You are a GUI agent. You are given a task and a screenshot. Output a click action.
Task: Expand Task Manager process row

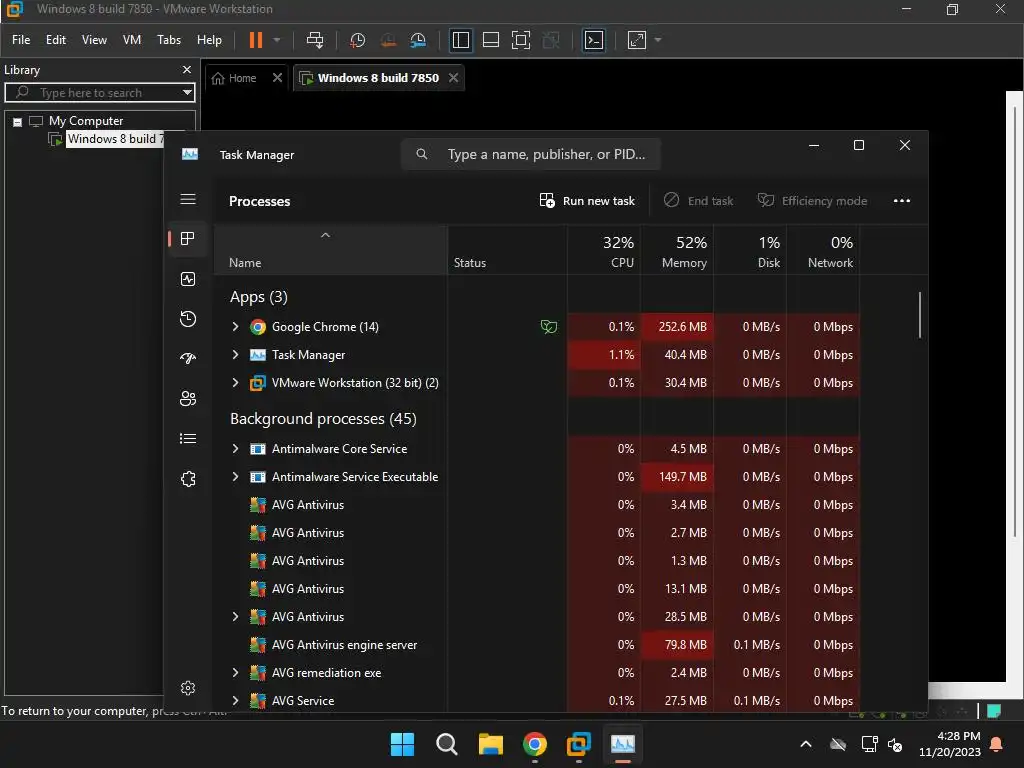[x=236, y=355]
